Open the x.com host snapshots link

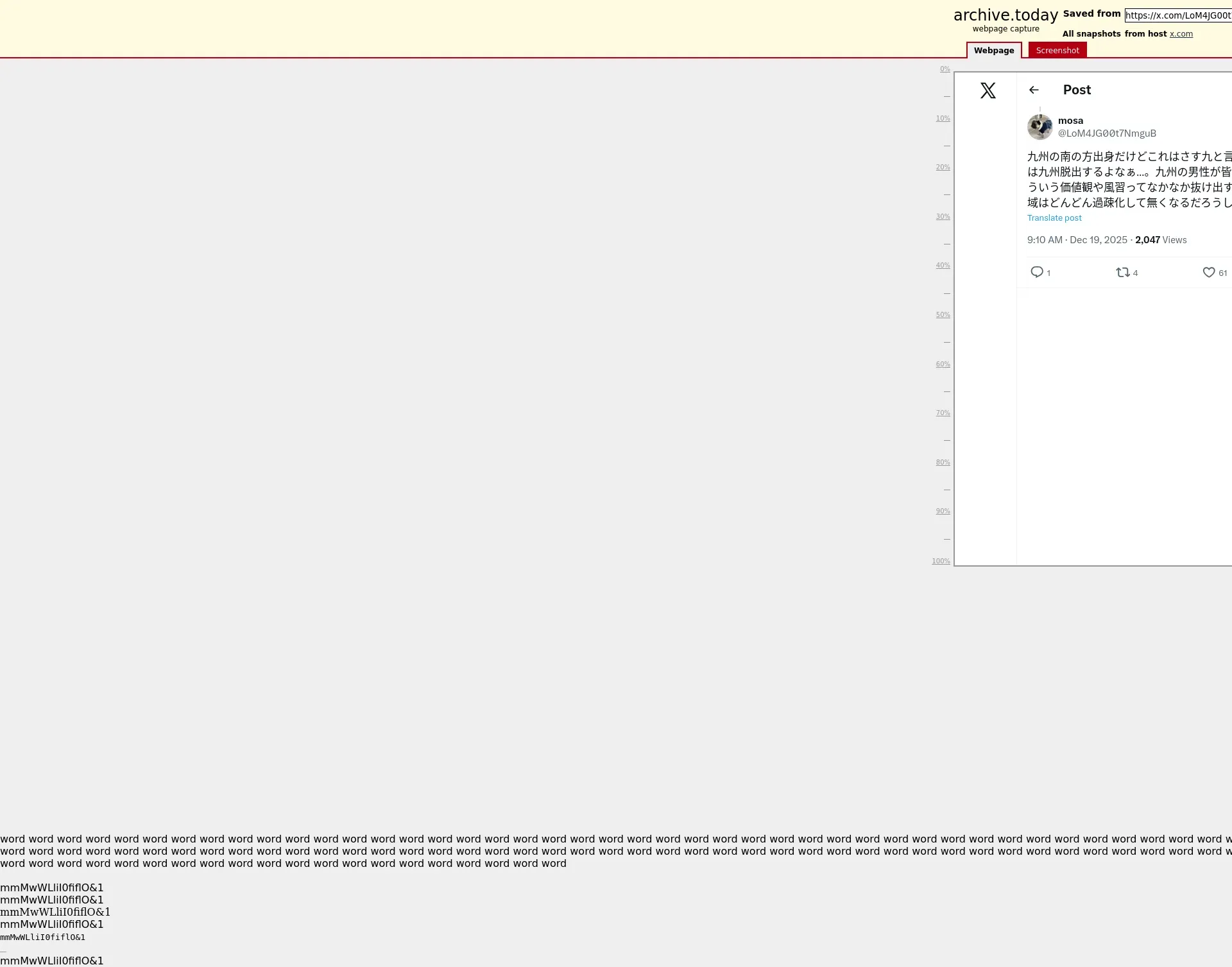(1181, 34)
